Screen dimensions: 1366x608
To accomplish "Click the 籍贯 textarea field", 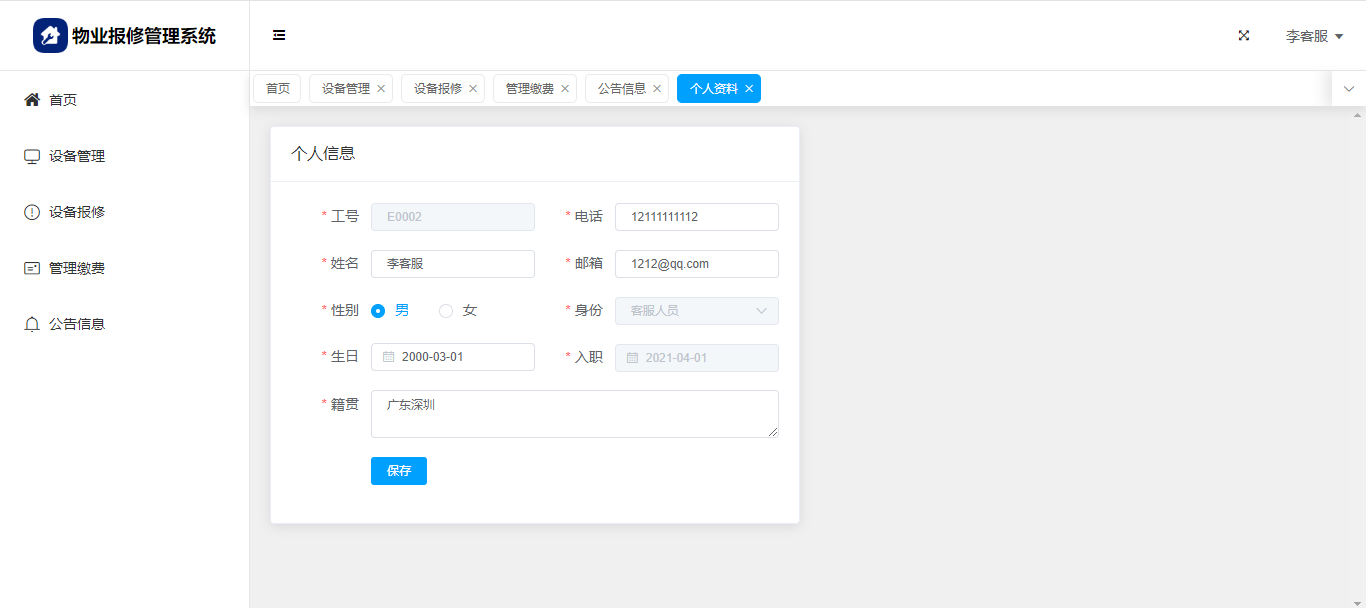I will click(x=574, y=414).
